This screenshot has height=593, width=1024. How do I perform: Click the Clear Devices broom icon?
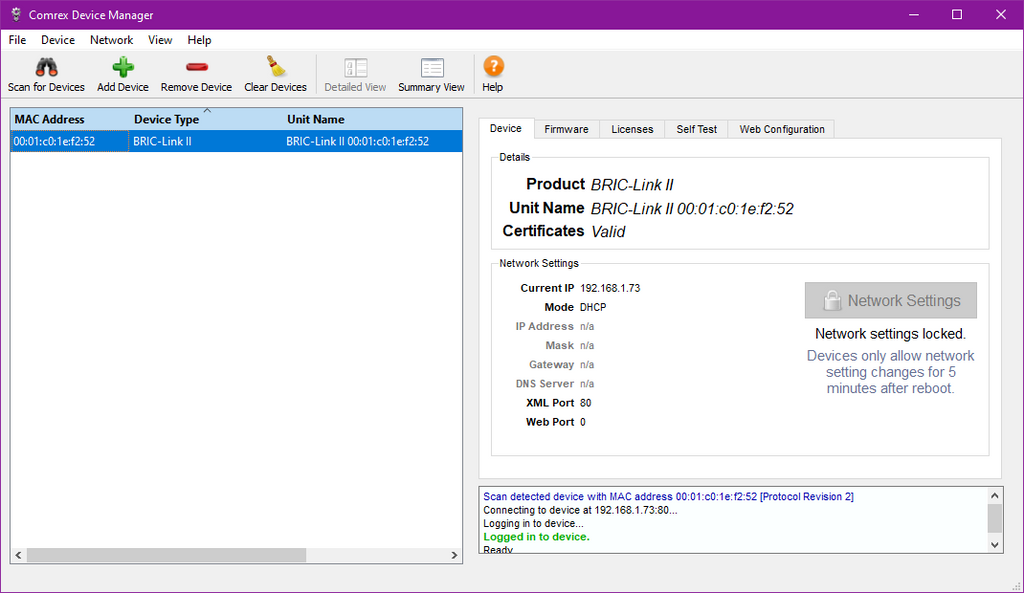276,67
